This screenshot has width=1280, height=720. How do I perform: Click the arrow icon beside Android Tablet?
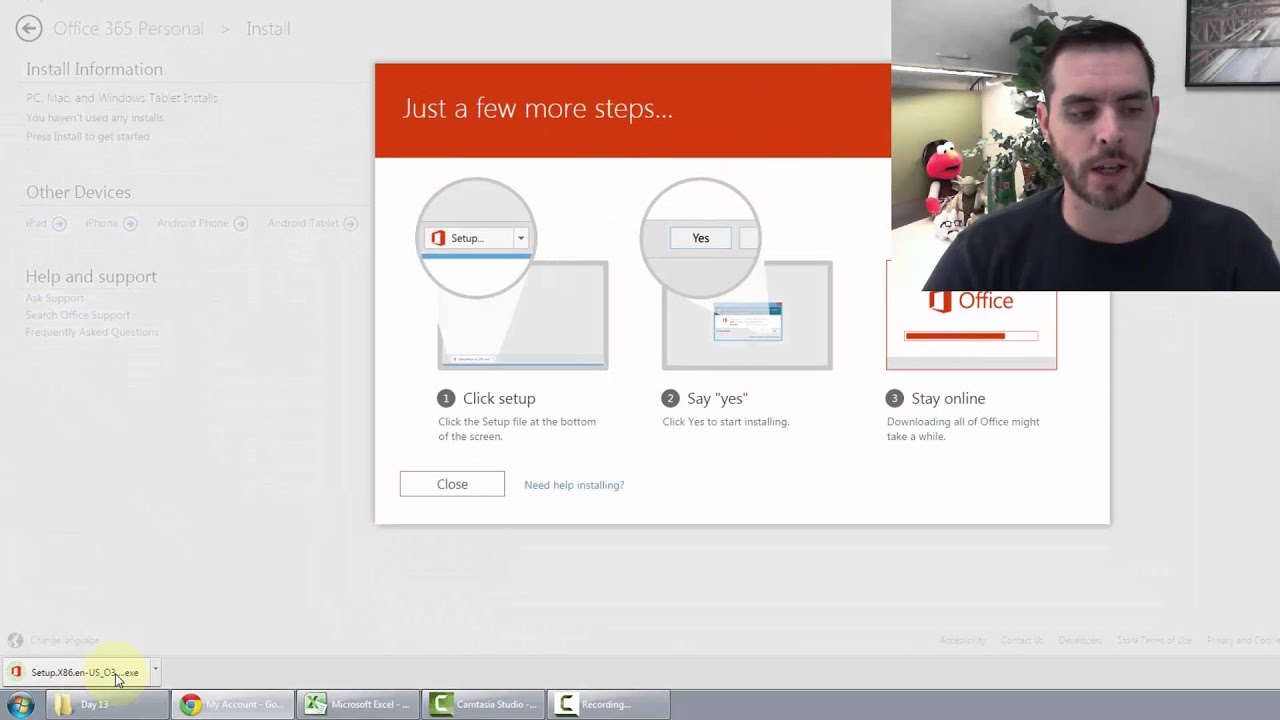click(x=350, y=224)
